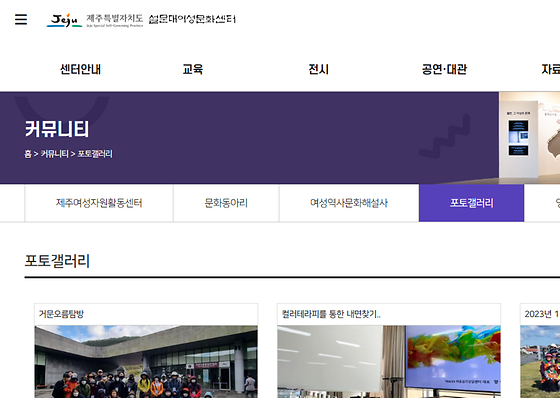The width and height of the screenshot is (560, 398).
Task: Open the 전시 main menu
Action: coord(319,69)
